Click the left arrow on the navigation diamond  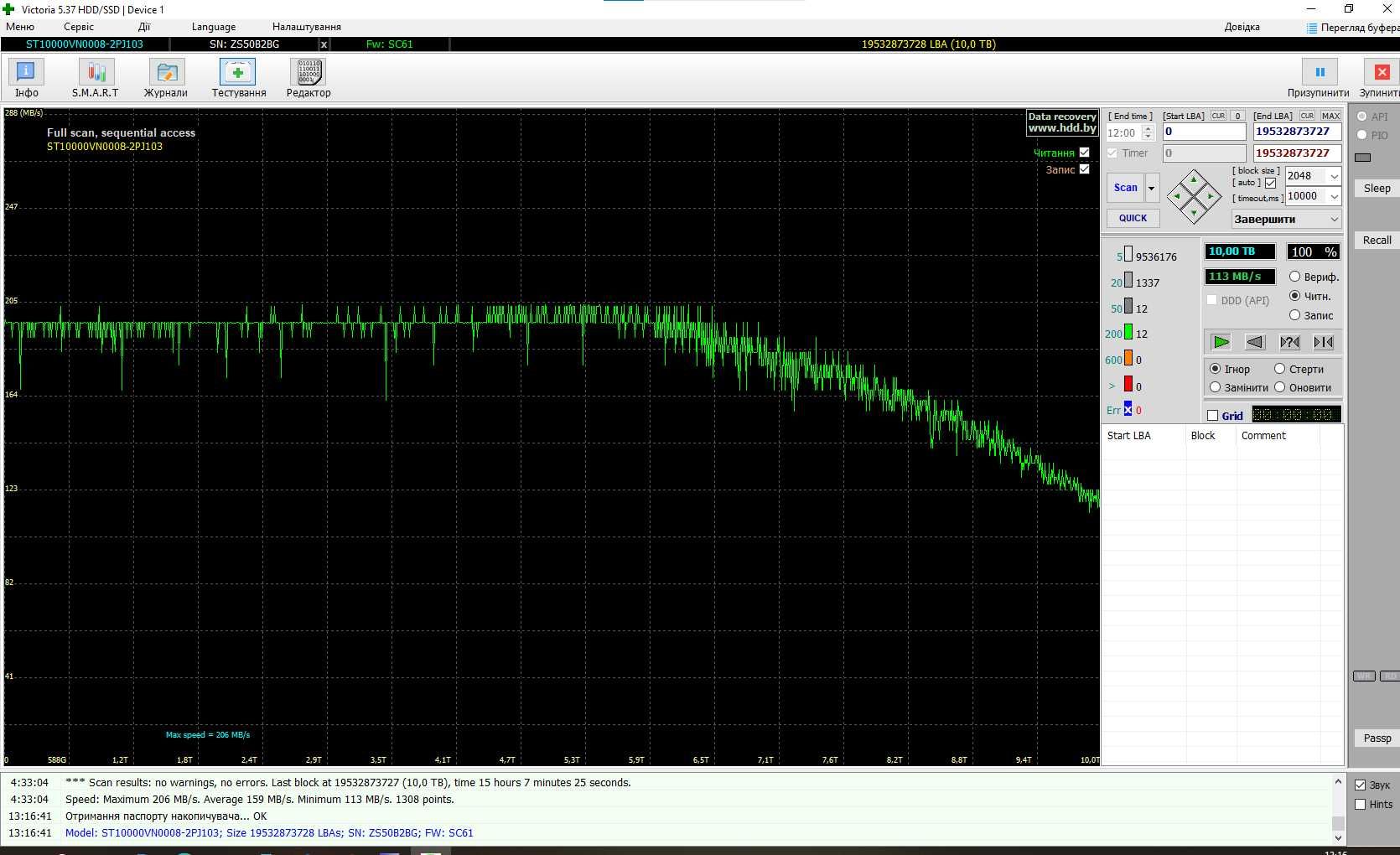1177,196
